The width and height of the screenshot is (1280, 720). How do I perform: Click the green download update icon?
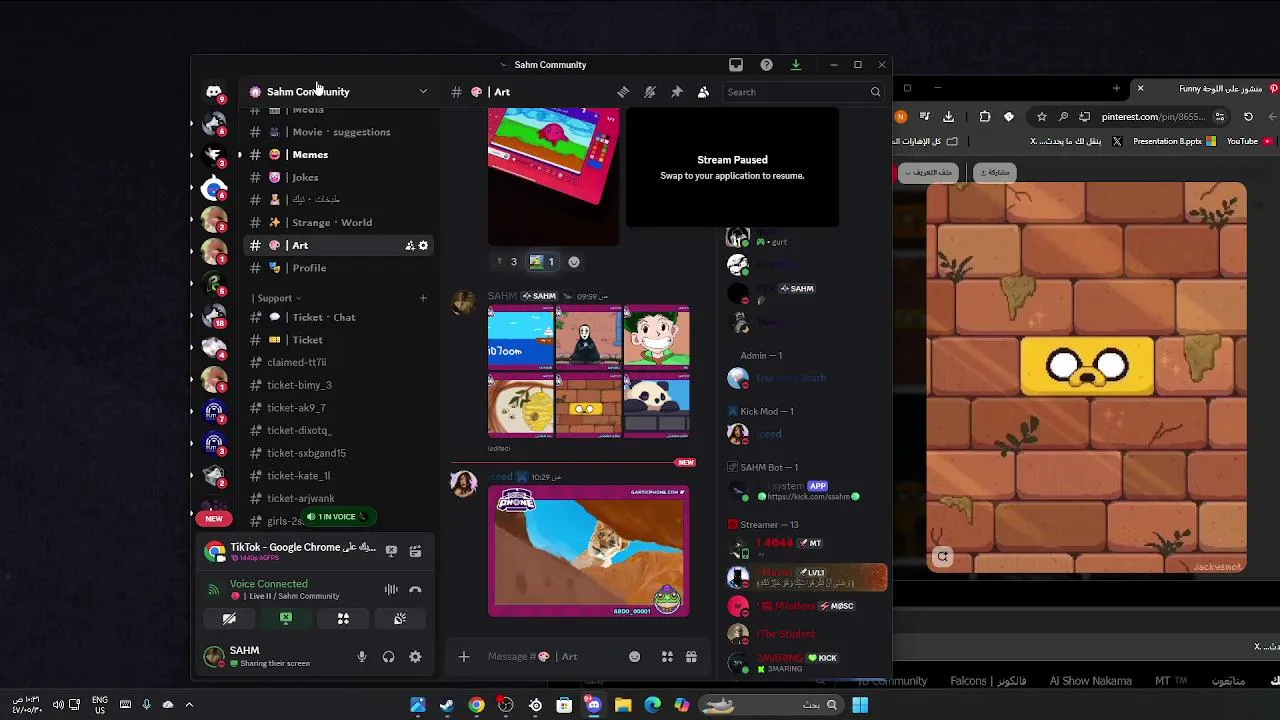(x=796, y=65)
